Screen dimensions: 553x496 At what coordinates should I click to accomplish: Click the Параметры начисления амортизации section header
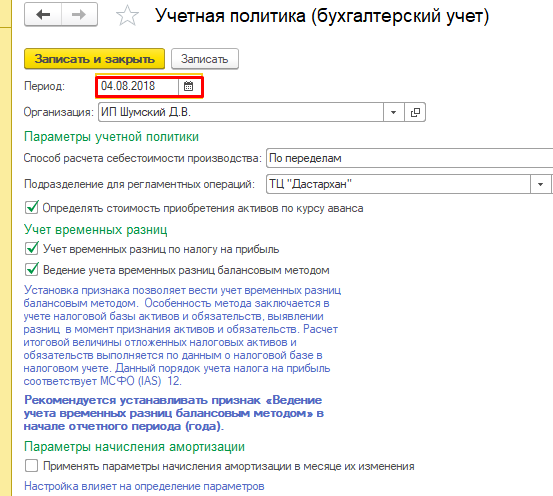point(134,446)
